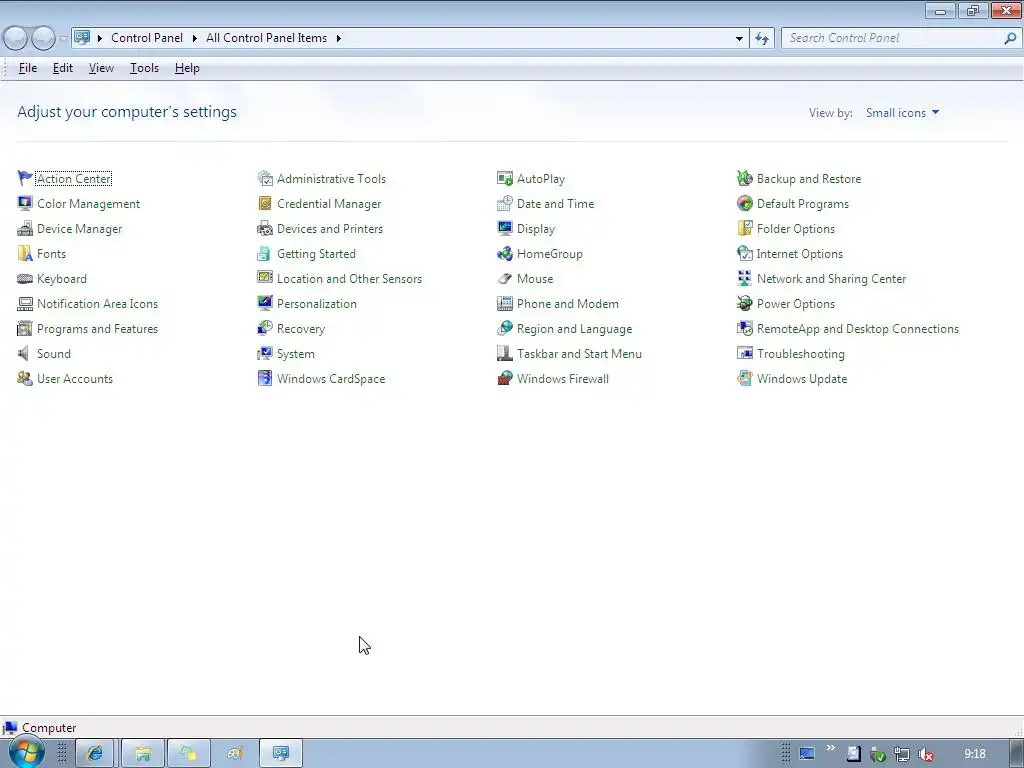Click the Windows Update icon
Screen dimensions: 1024x768
[744, 379]
